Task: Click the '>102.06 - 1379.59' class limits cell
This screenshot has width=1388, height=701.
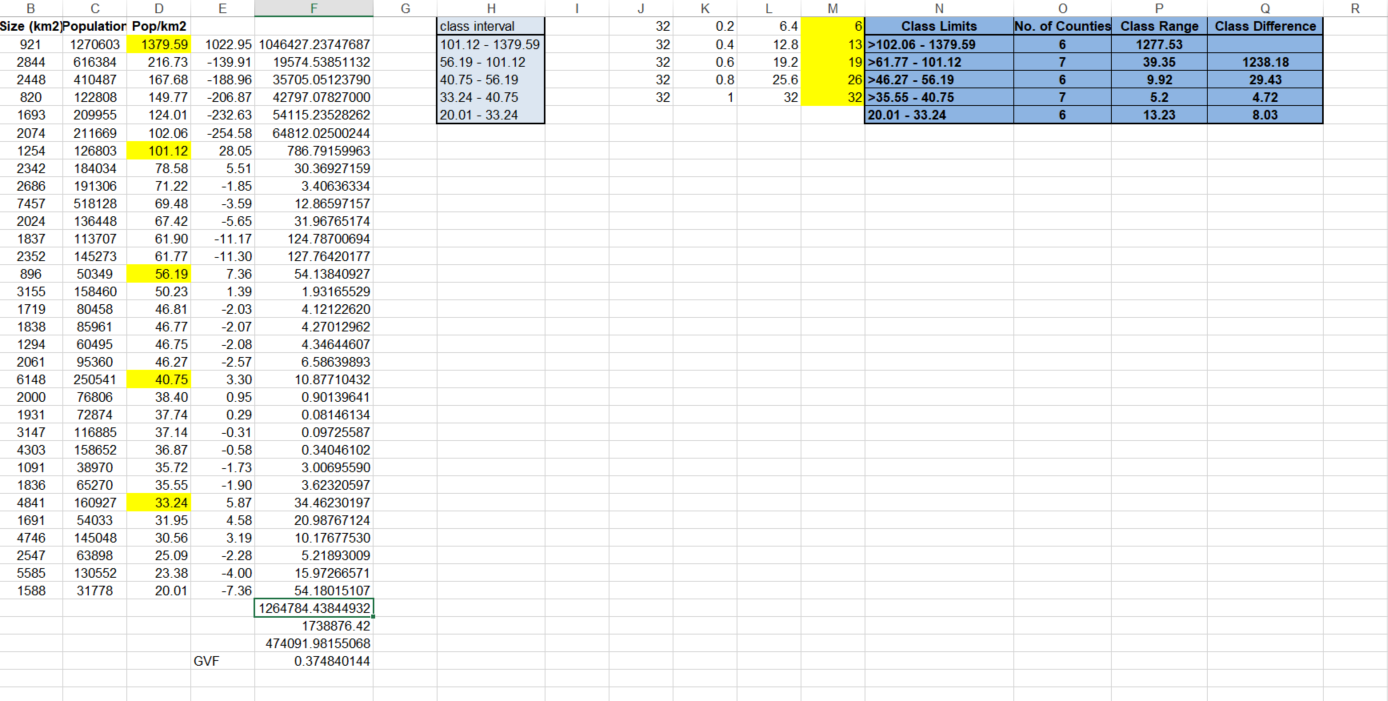Action: click(938, 45)
